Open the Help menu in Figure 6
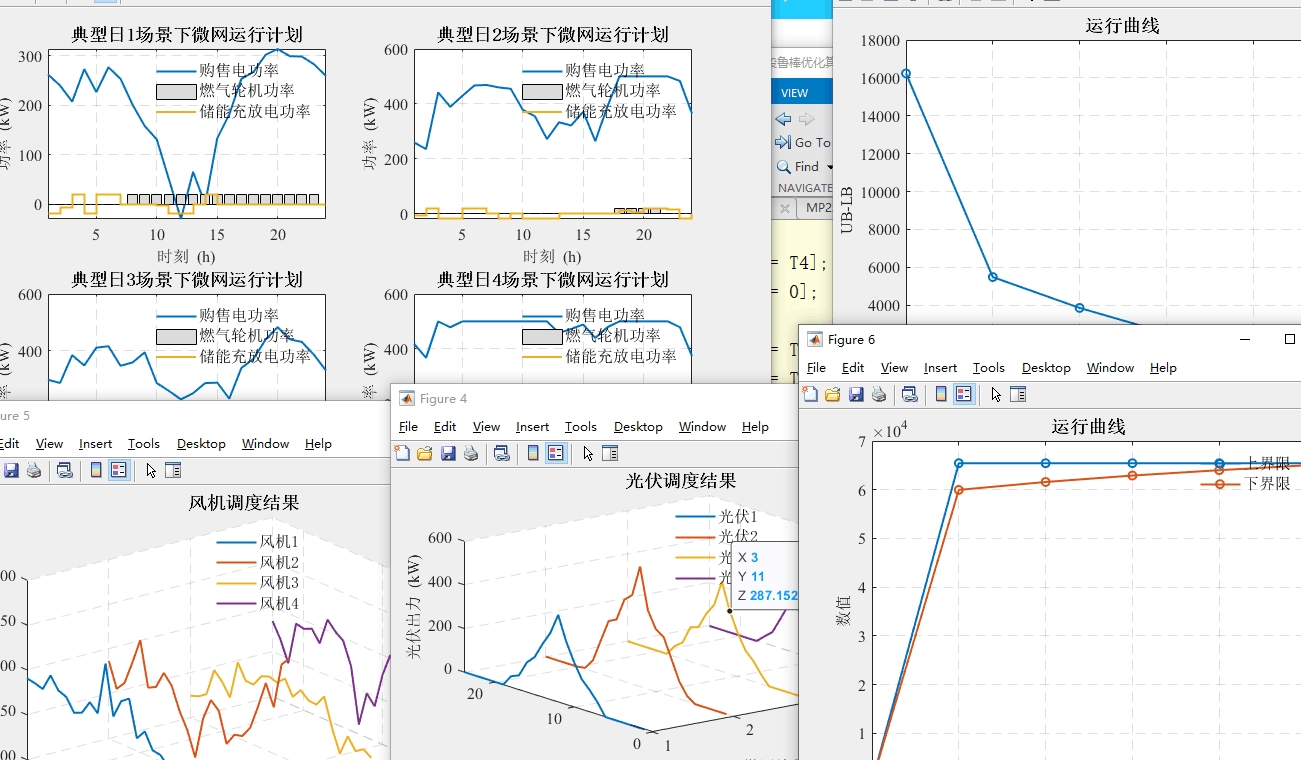1301x760 pixels. pos(1163,368)
